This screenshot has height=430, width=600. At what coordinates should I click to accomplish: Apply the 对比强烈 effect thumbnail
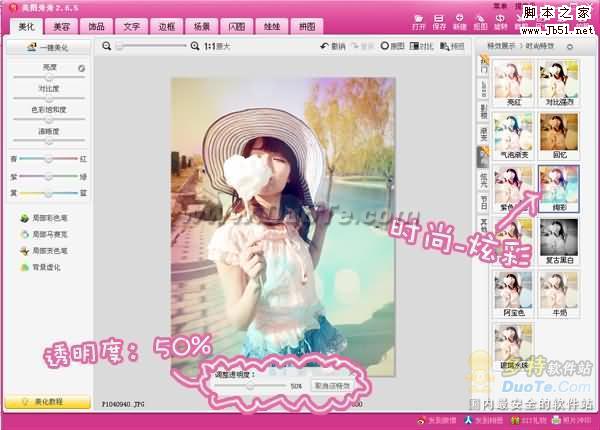[x=559, y=83]
